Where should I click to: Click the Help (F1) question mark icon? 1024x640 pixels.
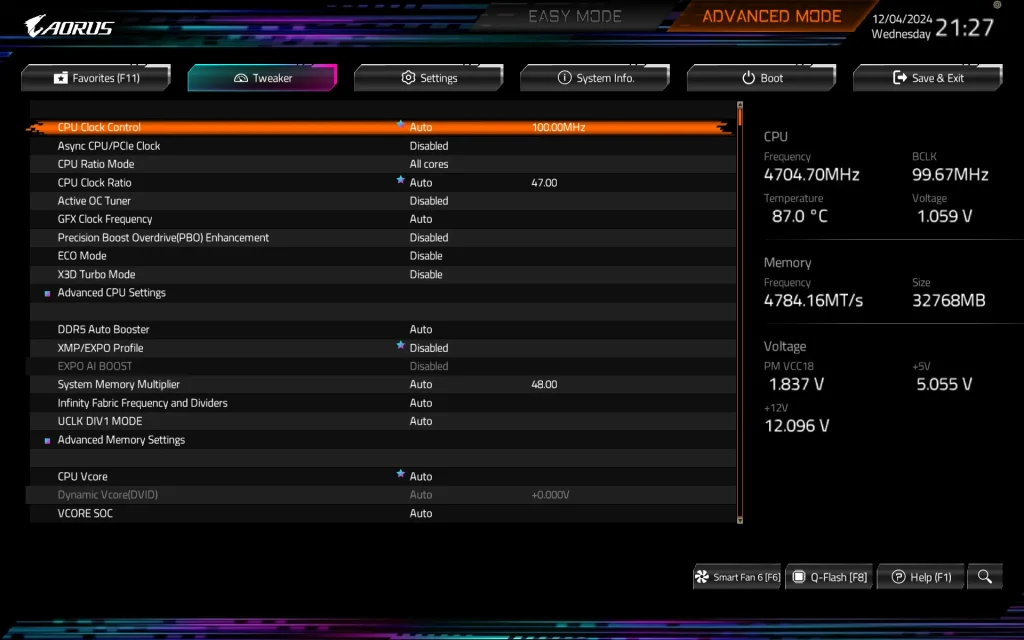coord(897,576)
